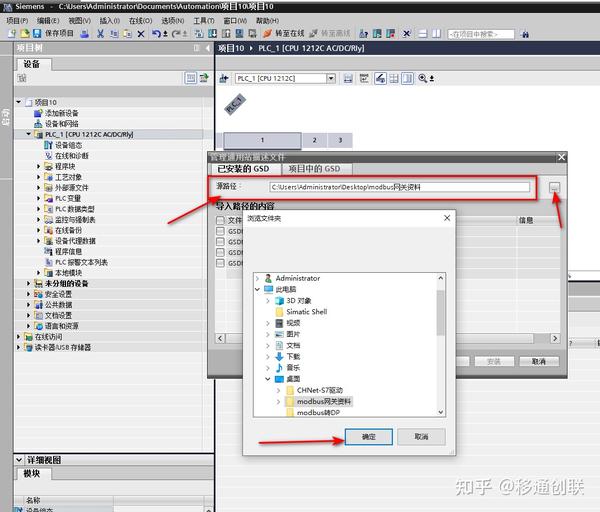Image resolution: width=600 pixels, height=512 pixels.
Task: Click the new project toolbar icon
Action: click(x=12, y=34)
